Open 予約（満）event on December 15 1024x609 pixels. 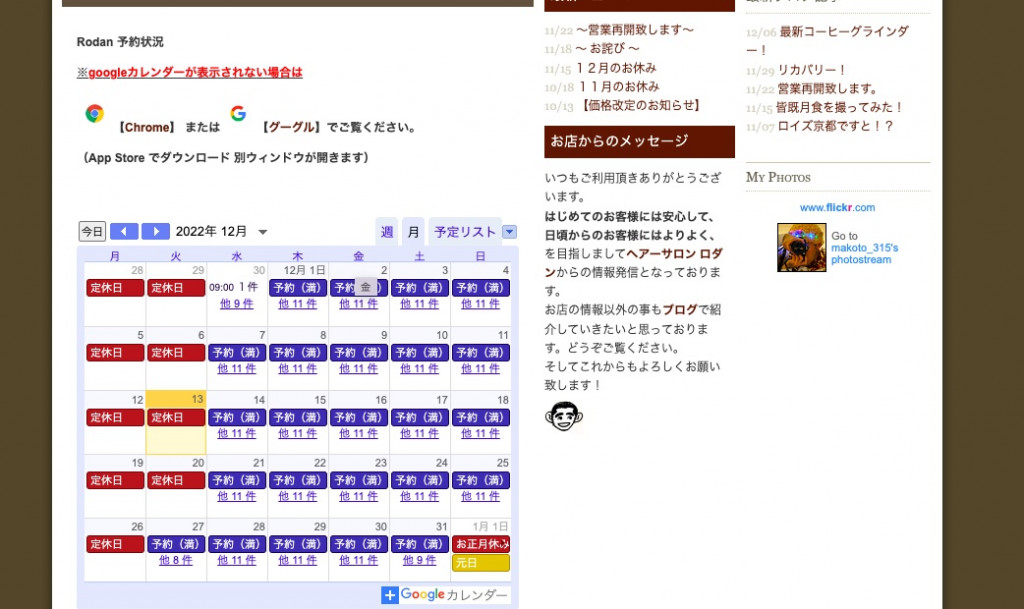[x=297, y=417]
